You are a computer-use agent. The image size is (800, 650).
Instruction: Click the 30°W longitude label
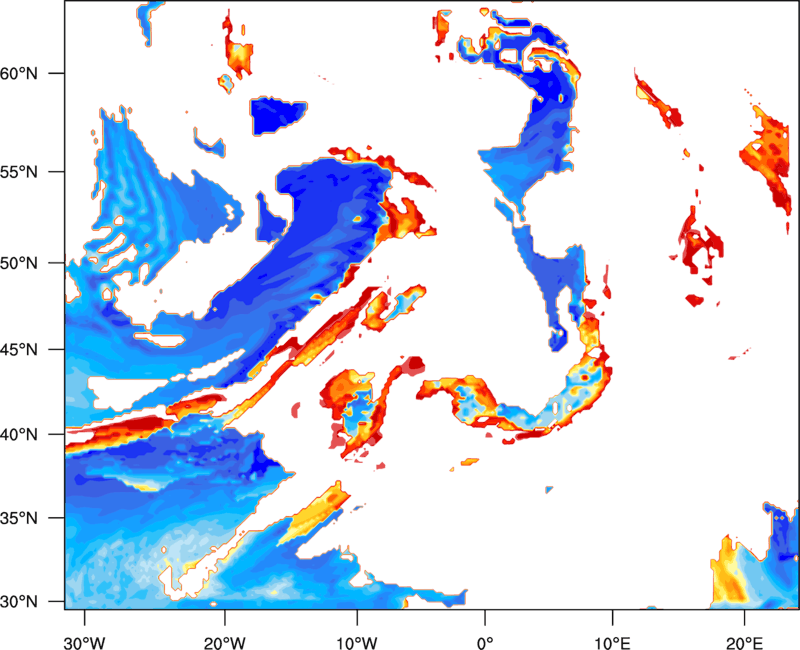point(85,643)
